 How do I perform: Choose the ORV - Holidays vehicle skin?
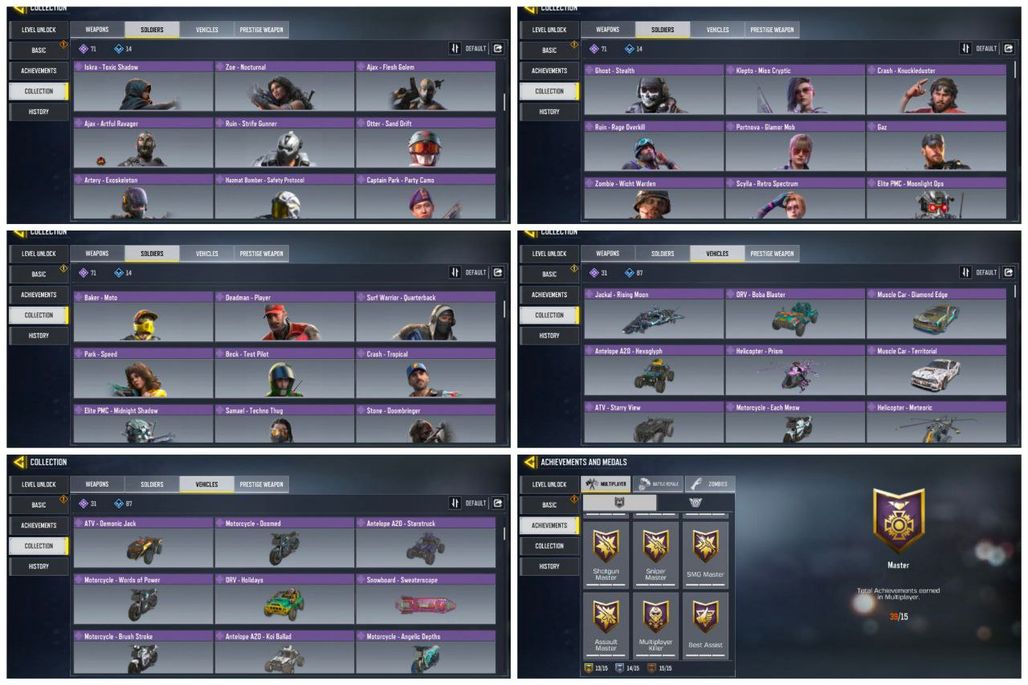(x=285, y=599)
